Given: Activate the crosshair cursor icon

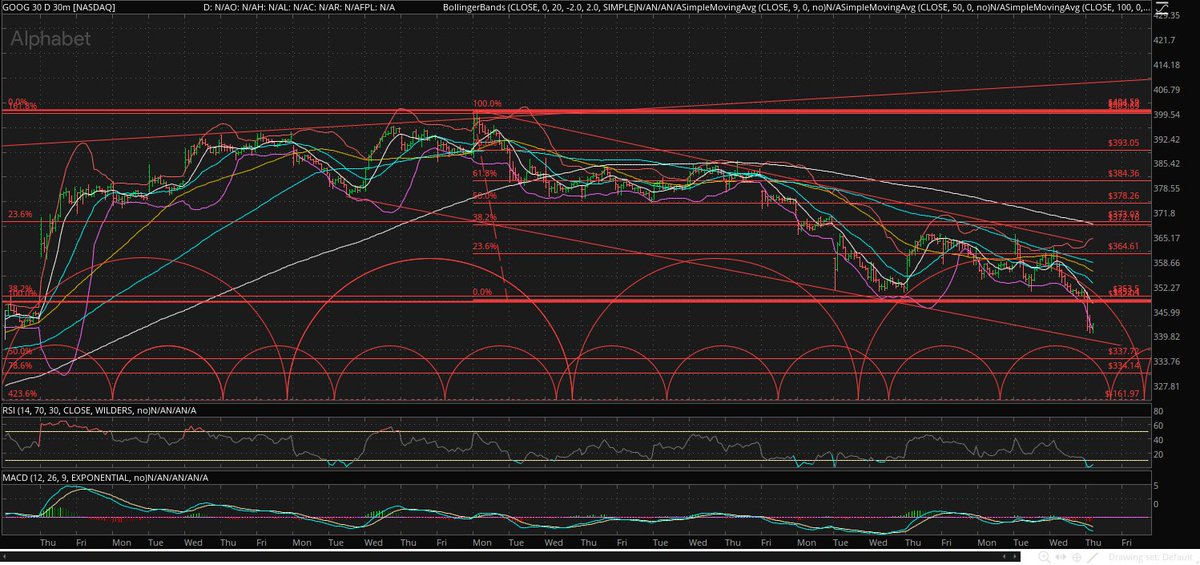Looking at the screenshot, I should (1077, 557).
